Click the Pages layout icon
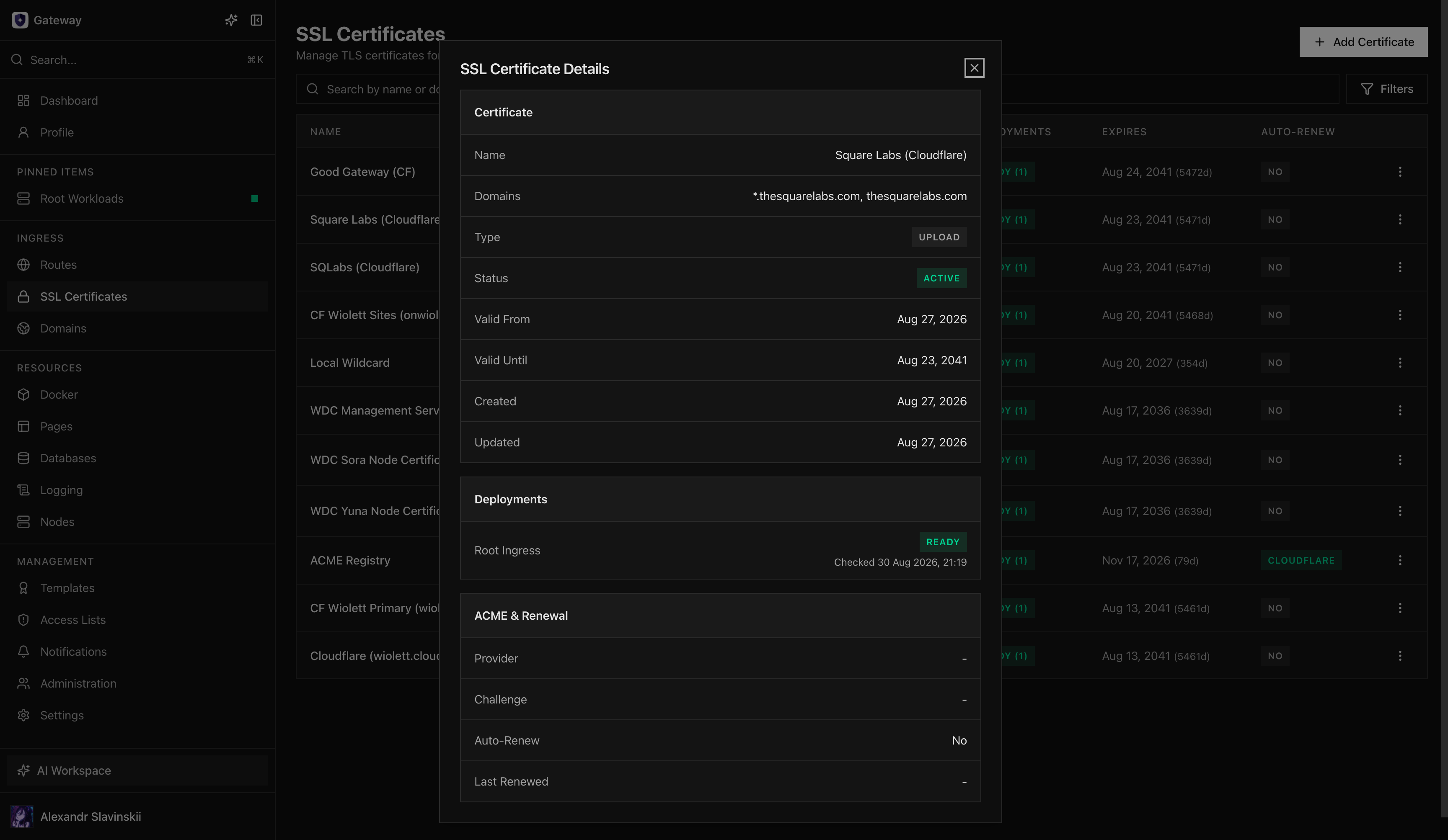This screenshot has width=1448, height=840. 23,427
